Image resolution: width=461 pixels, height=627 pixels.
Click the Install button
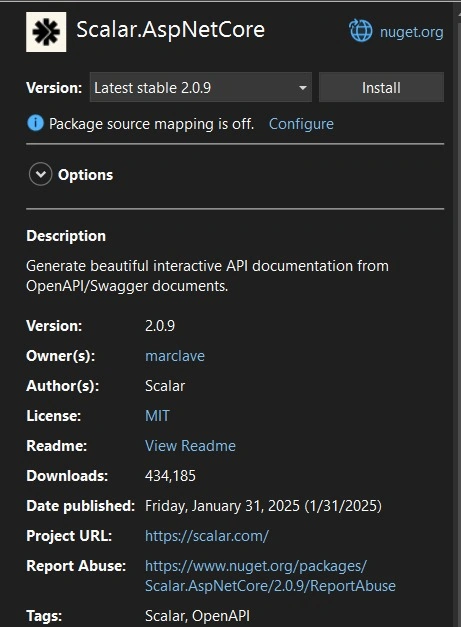pos(381,87)
